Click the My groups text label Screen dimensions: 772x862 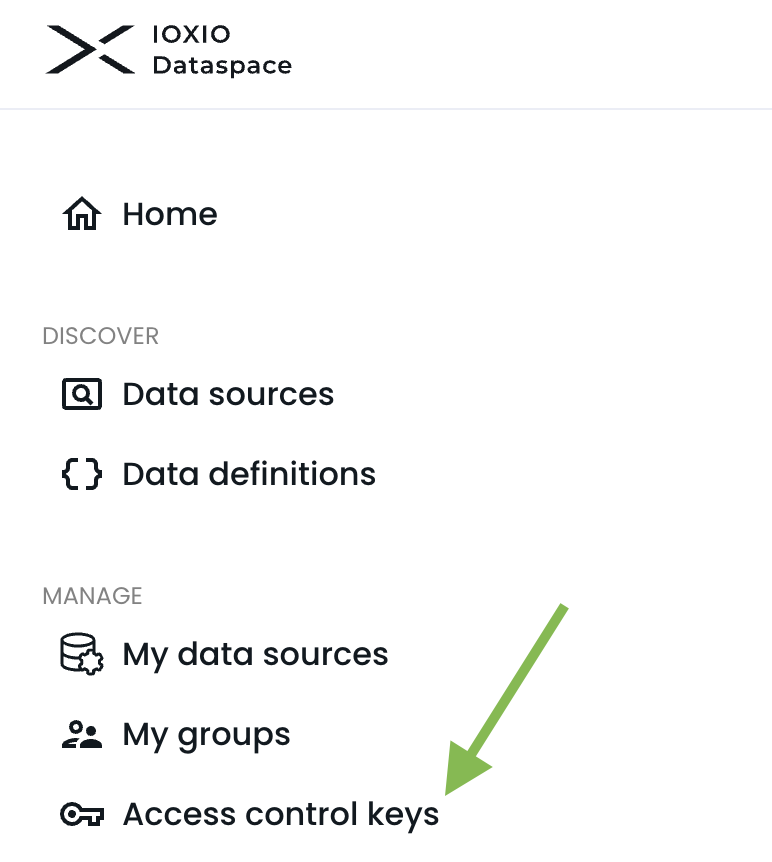click(206, 733)
